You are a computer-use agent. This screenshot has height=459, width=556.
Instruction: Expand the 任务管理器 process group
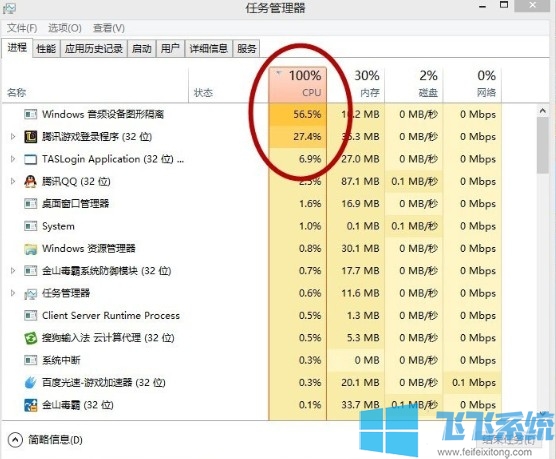13,293
